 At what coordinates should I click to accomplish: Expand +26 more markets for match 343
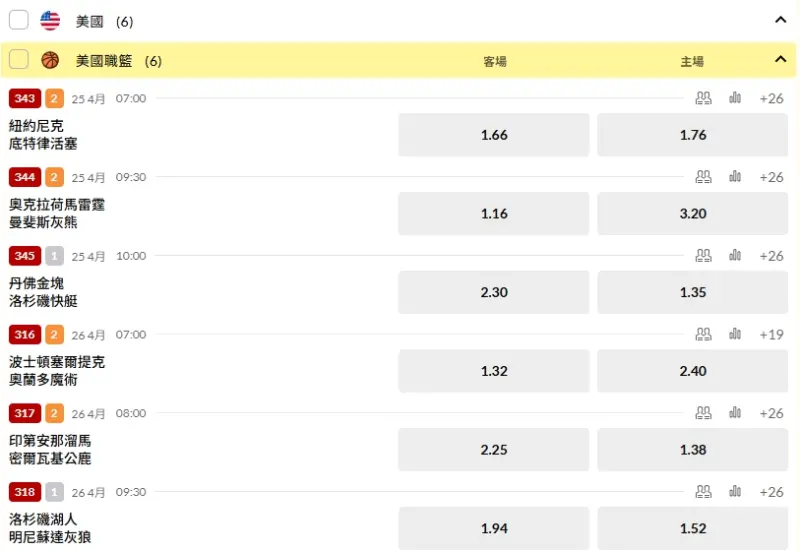[771, 98]
